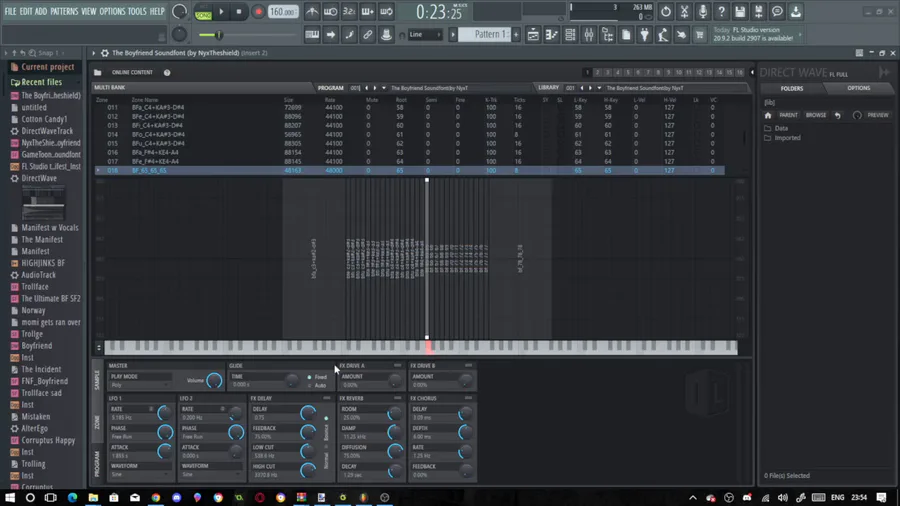Open DirectWave folder icon near Online Content
Image resolution: width=900 pixels, height=506 pixels.
(98, 73)
